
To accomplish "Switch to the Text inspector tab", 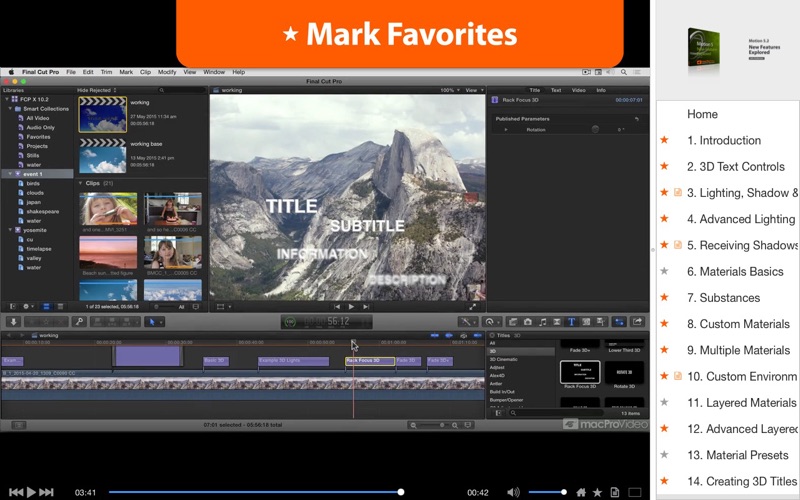I will 556,90.
